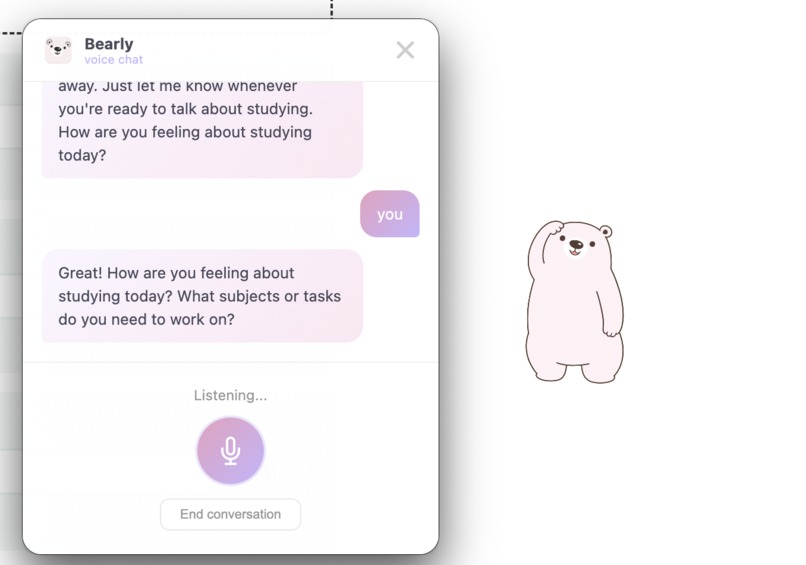Screen dimensions: 806x565
Task: Click the Bearly bear avatar in header
Action: point(58,50)
